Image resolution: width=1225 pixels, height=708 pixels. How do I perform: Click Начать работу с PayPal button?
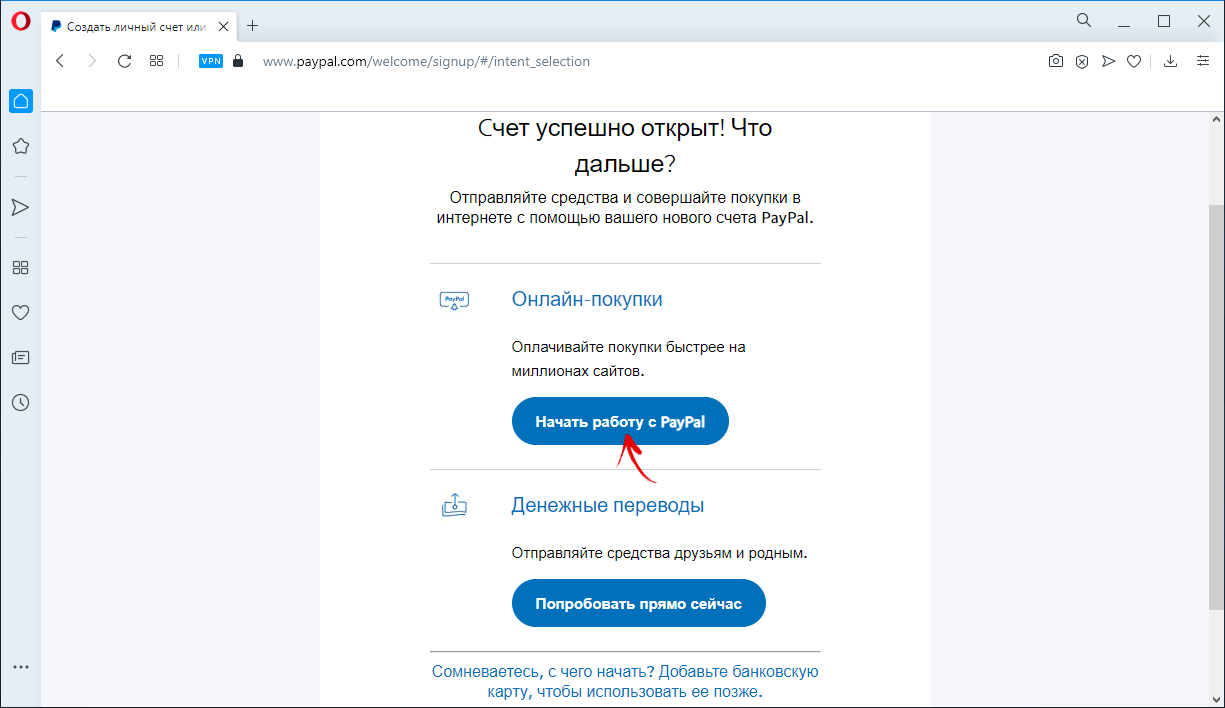[620, 422]
